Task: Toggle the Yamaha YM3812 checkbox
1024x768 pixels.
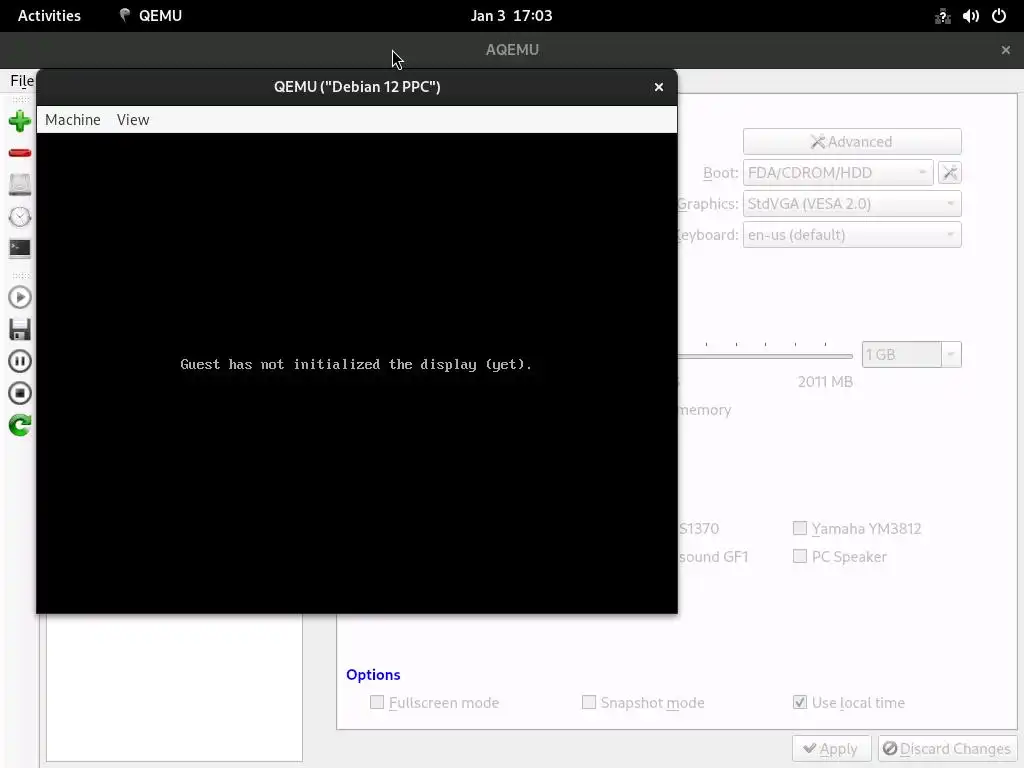Action: coord(799,528)
